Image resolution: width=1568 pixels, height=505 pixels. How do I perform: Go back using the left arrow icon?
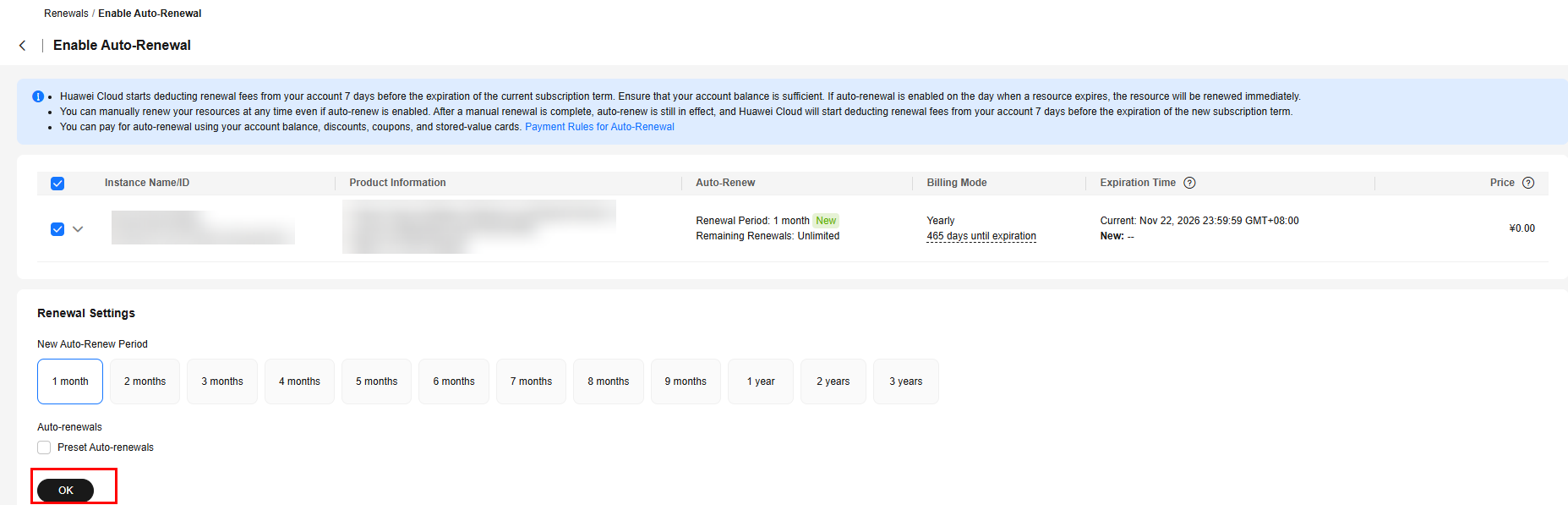point(23,46)
